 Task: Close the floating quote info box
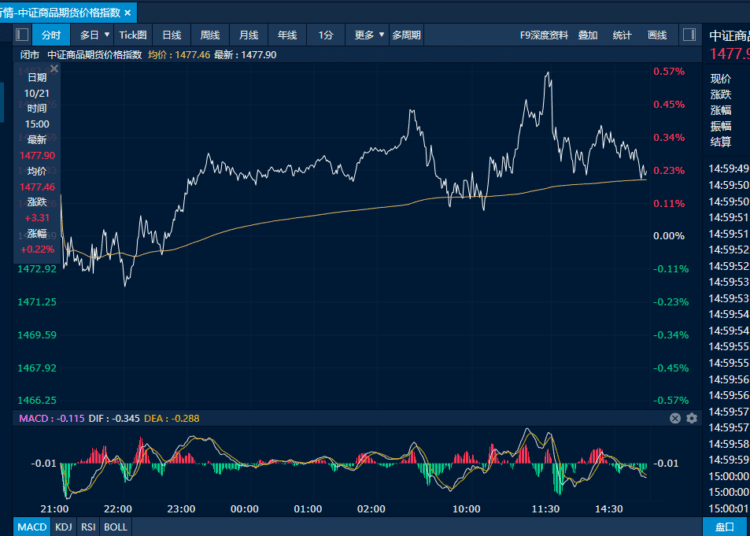(55, 69)
